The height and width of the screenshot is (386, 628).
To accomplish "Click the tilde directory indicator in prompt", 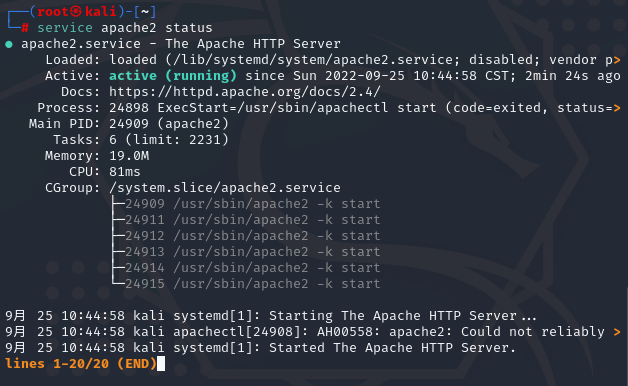I will pyautogui.click(x=145, y=11).
